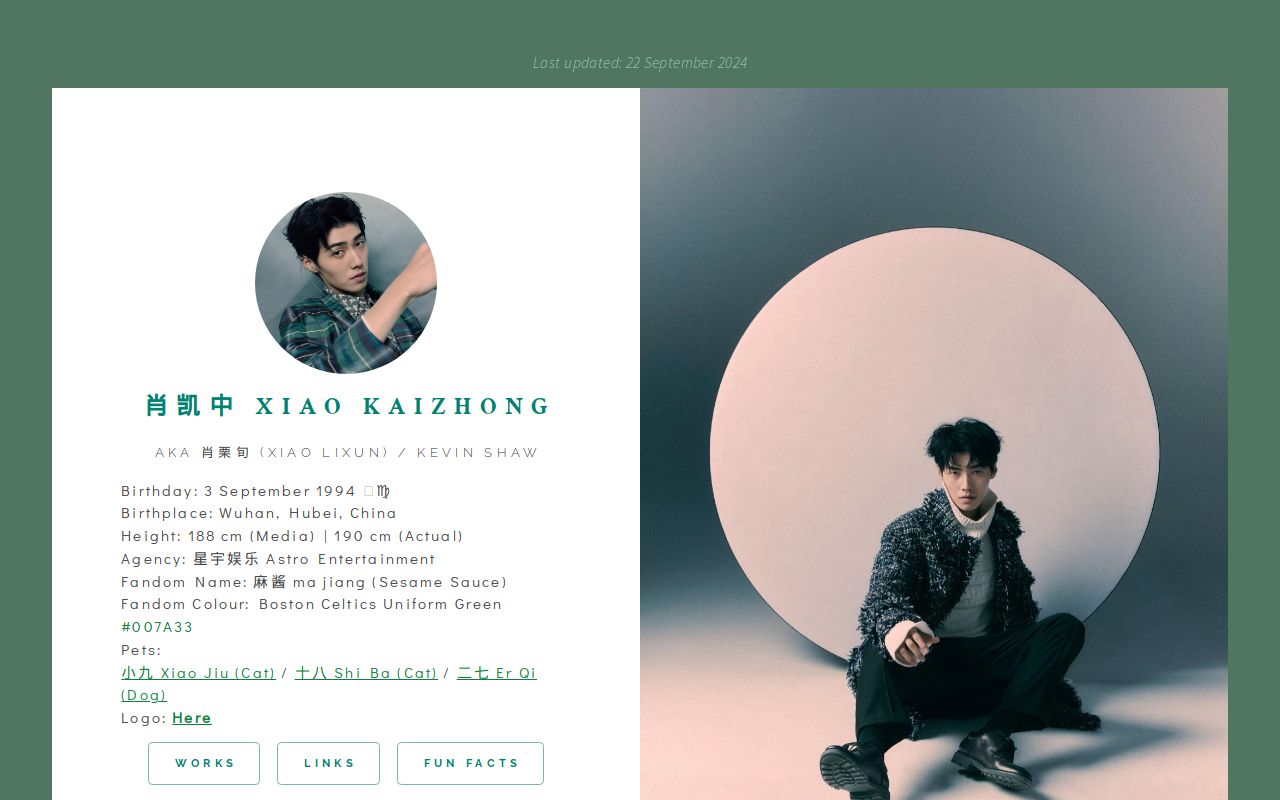The image size is (1280, 800).
Task: Follow the Er Qi (Dog) link
Action: click(x=329, y=683)
